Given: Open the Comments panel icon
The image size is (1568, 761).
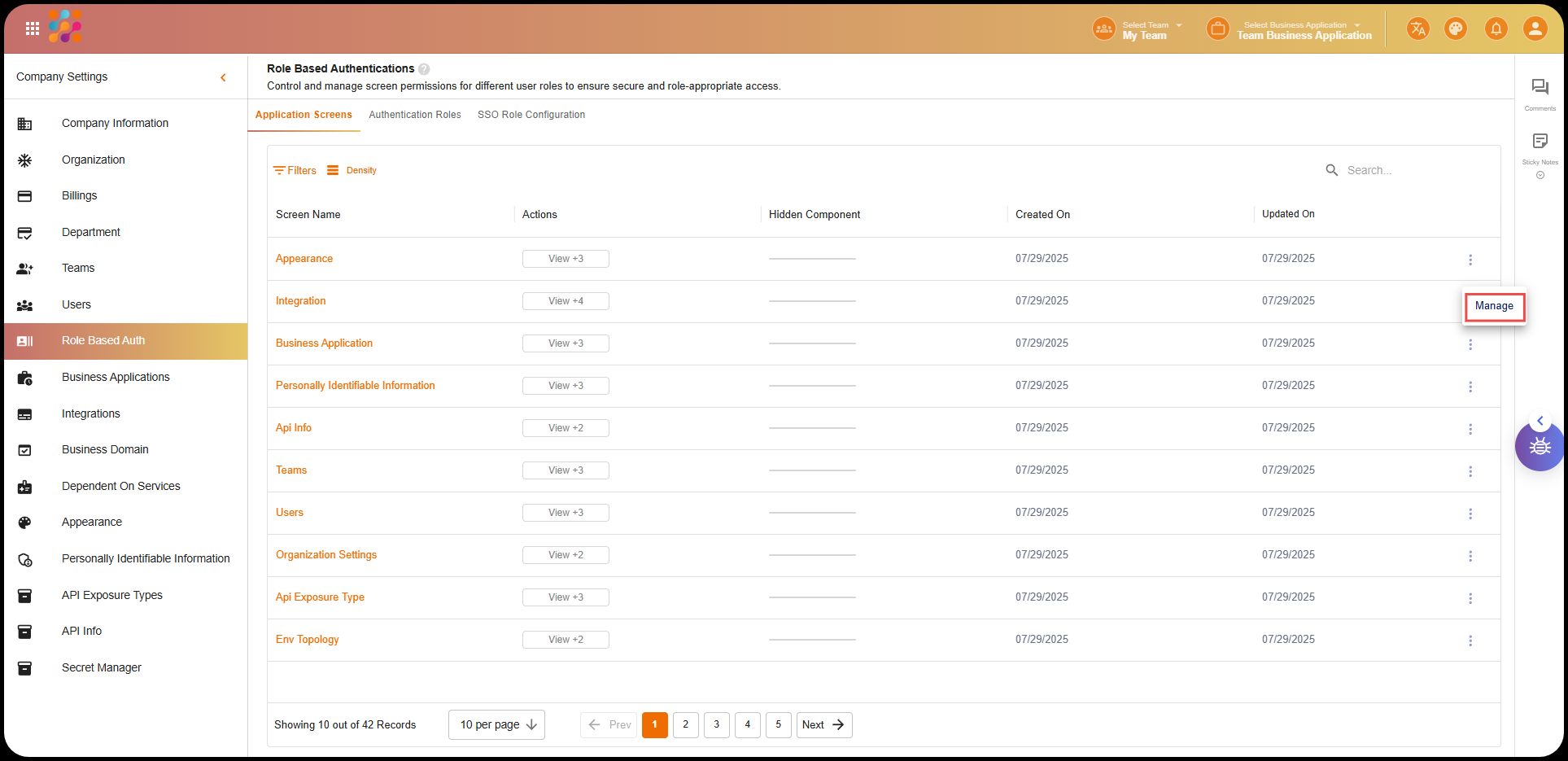Looking at the screenshot, I should (x=1540, y=88).
